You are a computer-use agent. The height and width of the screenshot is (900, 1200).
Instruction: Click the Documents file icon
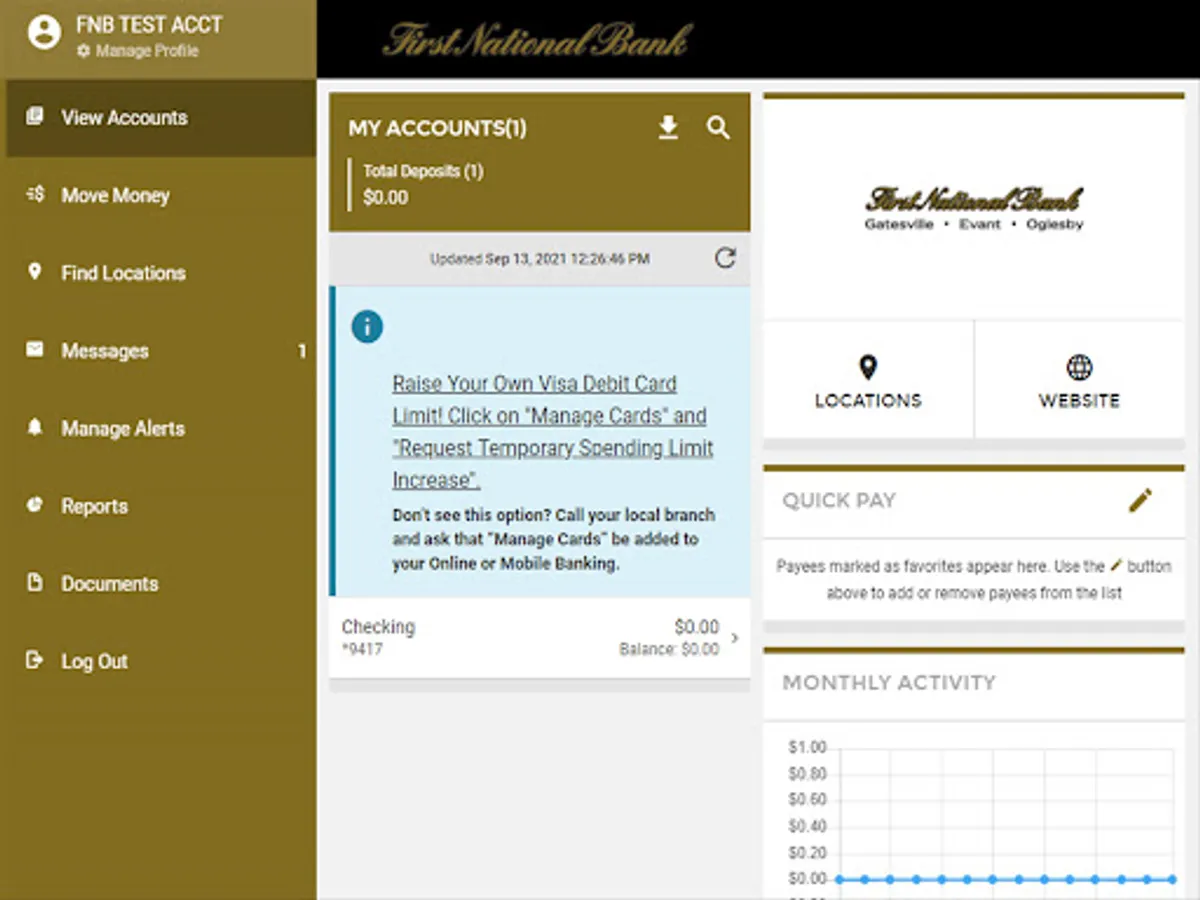(x=35, y=582)
